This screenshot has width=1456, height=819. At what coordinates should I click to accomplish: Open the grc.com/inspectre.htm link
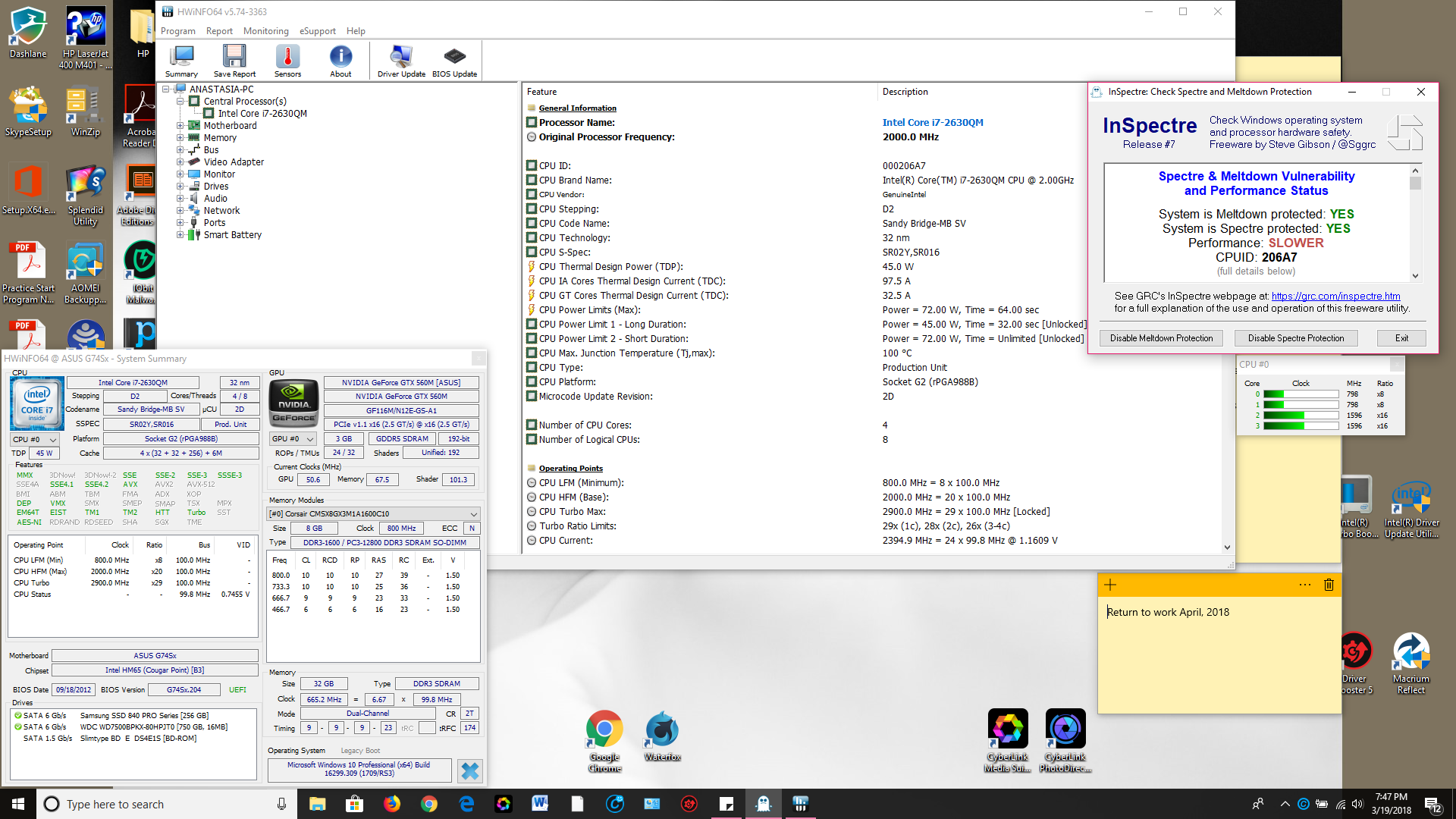click(1335, 297)
